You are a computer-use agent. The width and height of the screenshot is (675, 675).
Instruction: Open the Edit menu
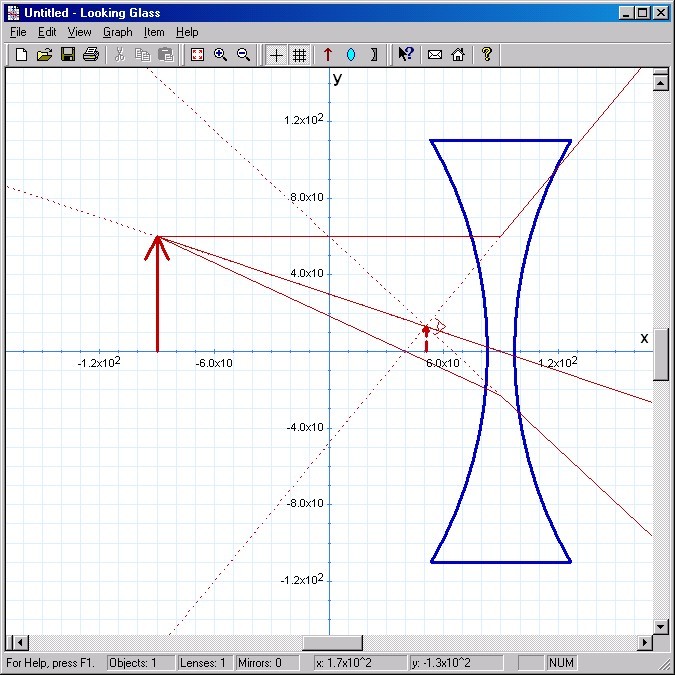47,32
